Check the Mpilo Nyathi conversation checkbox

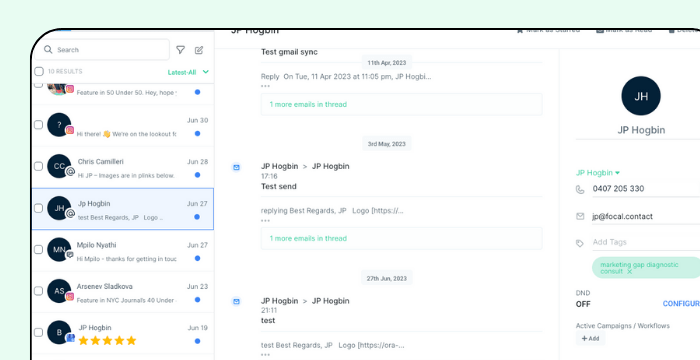click(38, 249)
